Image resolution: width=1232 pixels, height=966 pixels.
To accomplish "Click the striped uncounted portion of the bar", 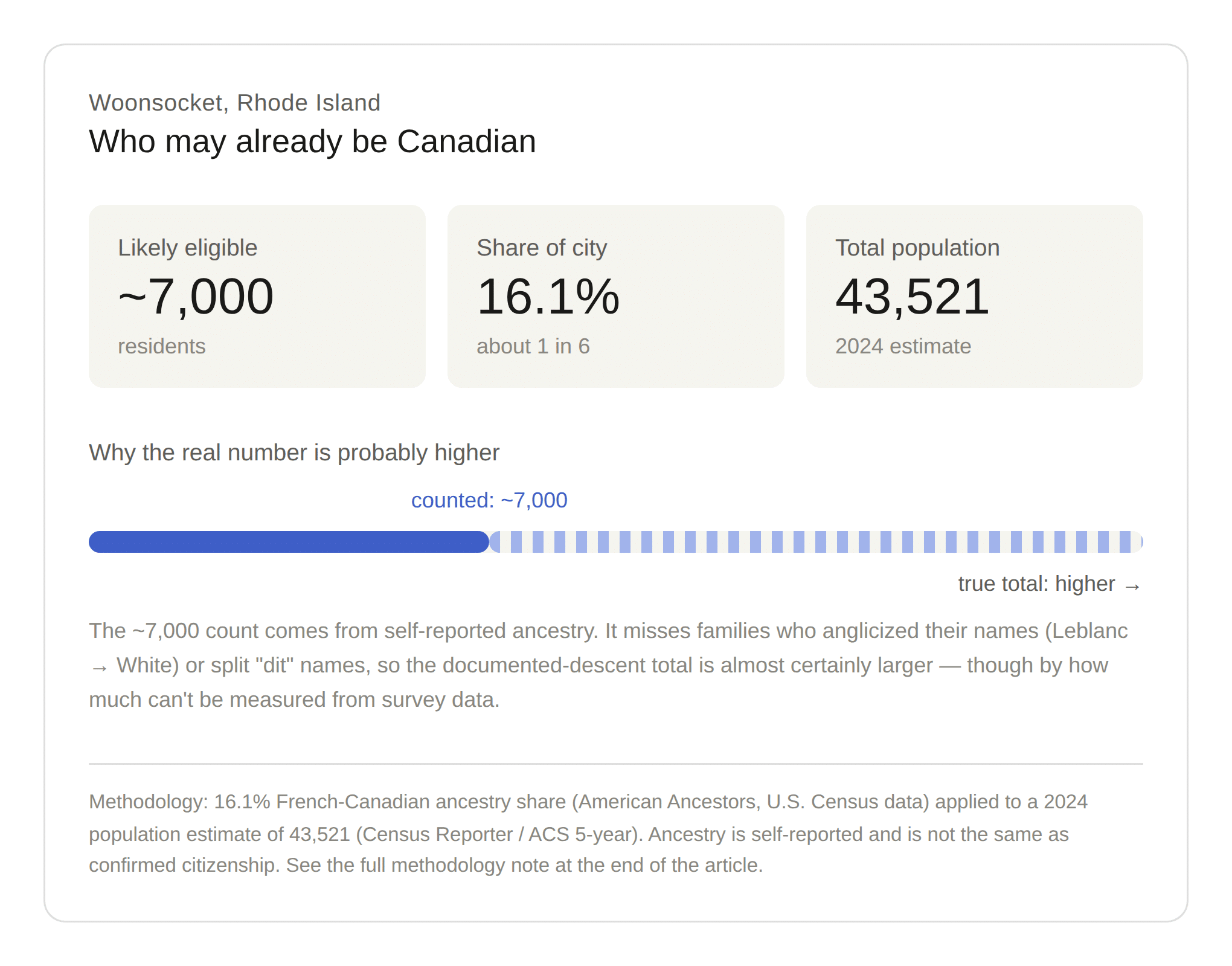I will [x=816, y=542].
